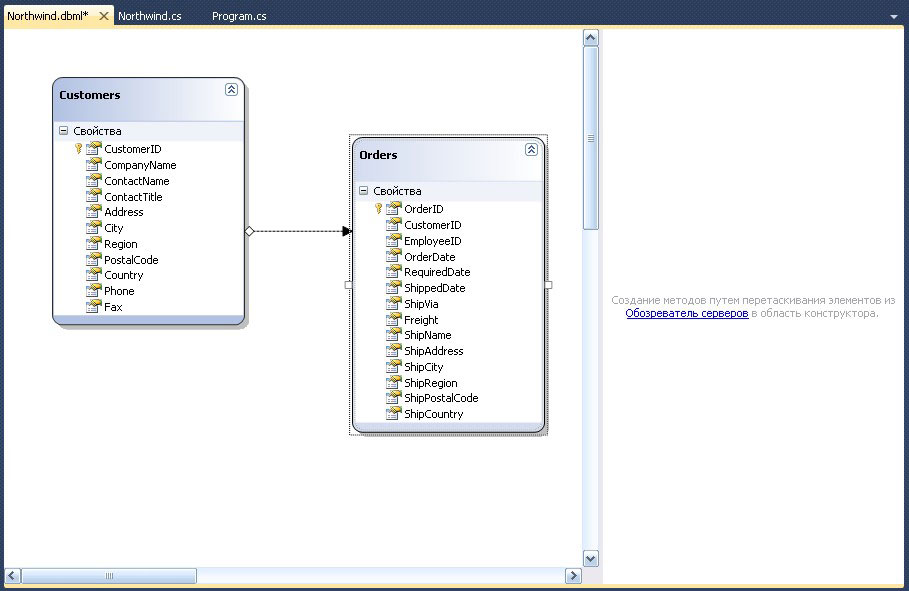Click the vertical scrollbar down arrow

[591, 559]
